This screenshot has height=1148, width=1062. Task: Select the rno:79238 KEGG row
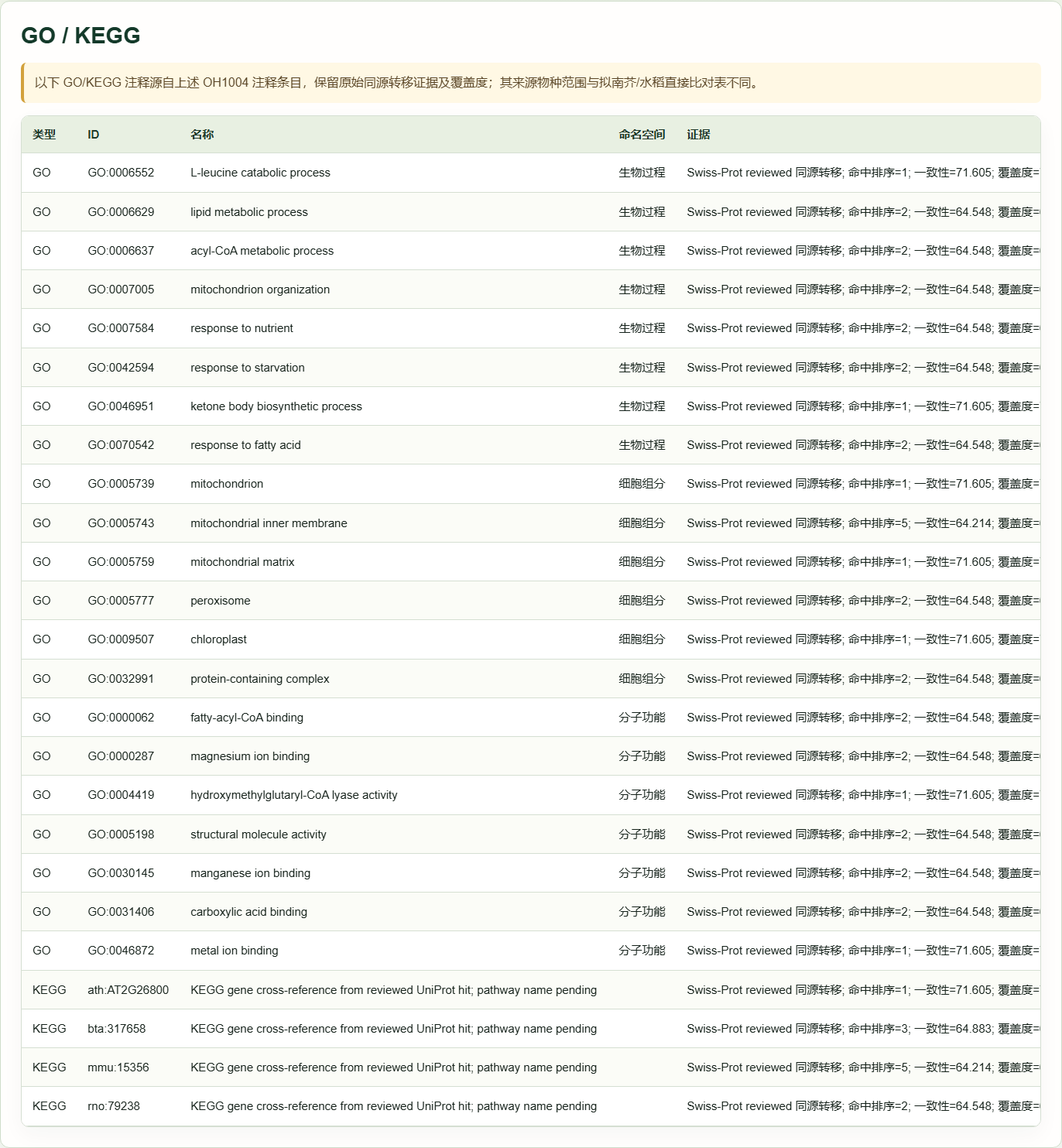(x=531, y=1106)
